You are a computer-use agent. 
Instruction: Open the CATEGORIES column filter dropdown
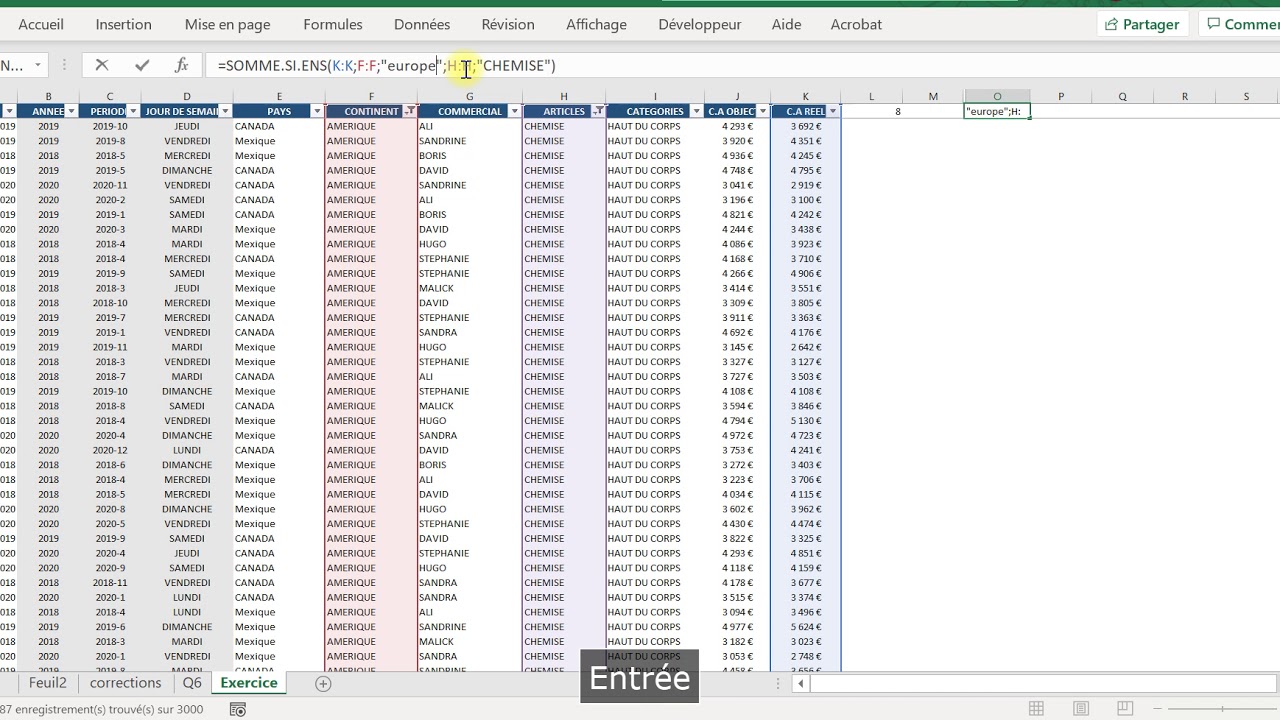[696, 111]
